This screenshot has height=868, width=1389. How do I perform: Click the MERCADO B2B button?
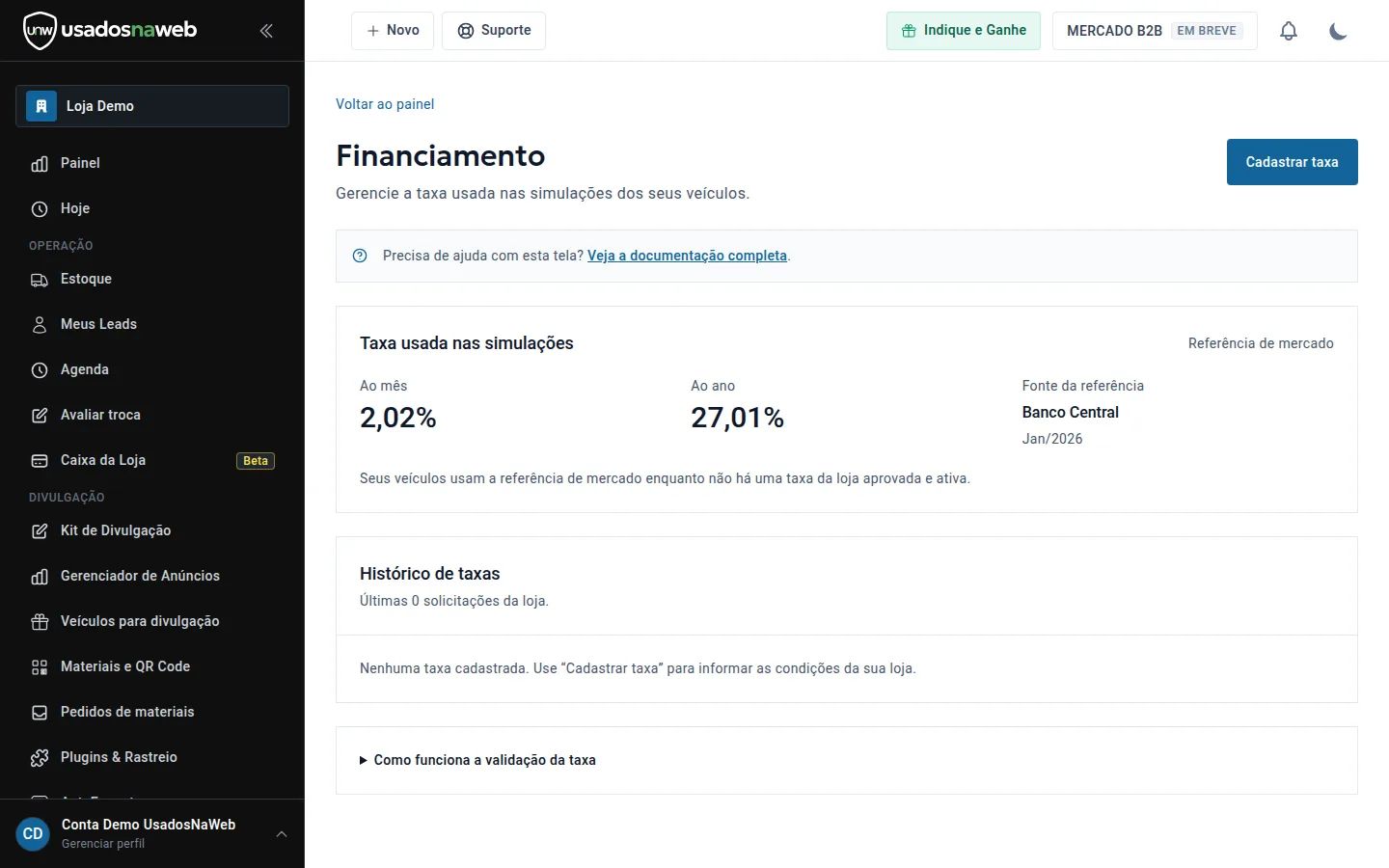coord(1155,31)
